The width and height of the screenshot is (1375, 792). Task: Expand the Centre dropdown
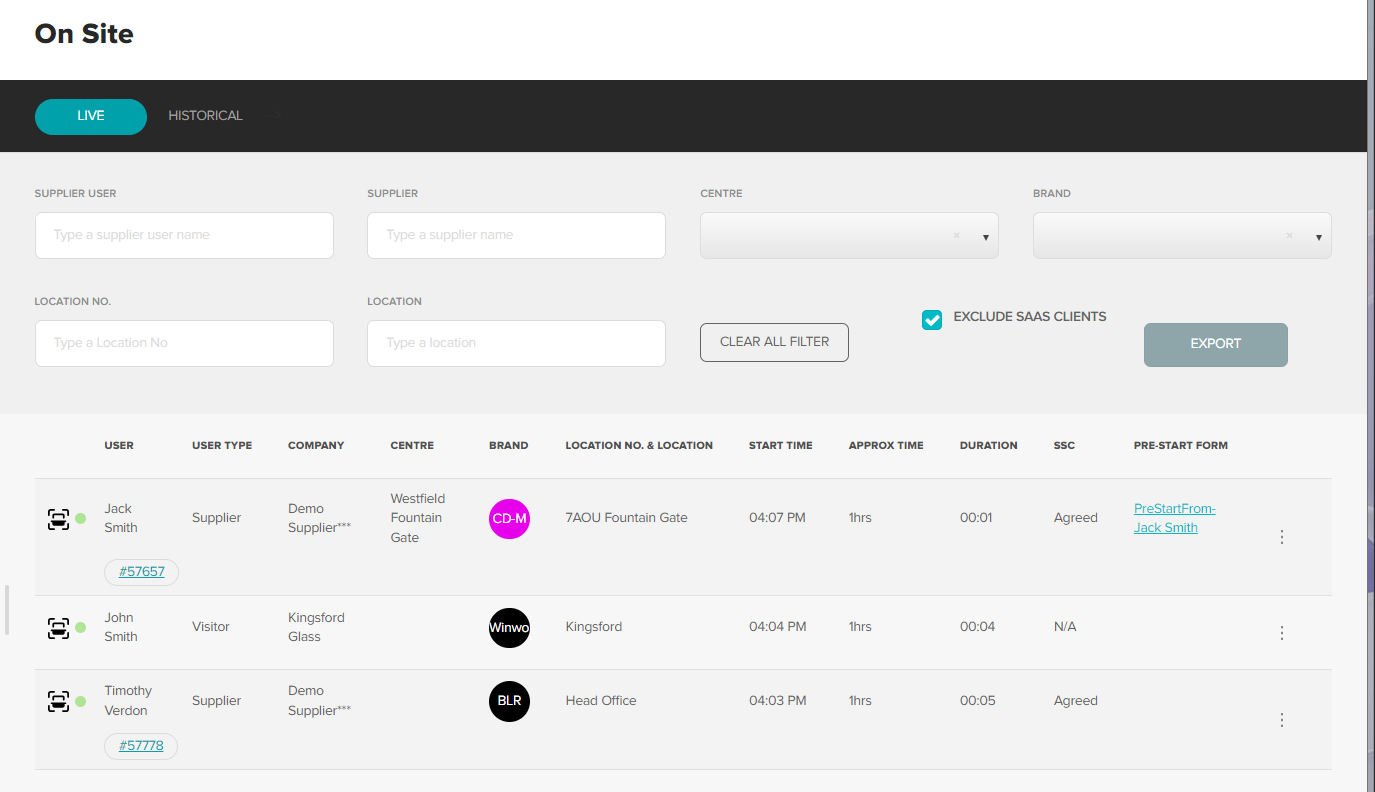985,237
